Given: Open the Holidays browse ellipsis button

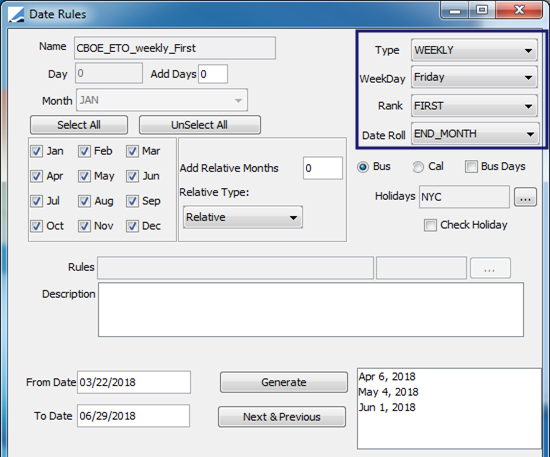Looking at the screenshot, I should pos(525,197).
